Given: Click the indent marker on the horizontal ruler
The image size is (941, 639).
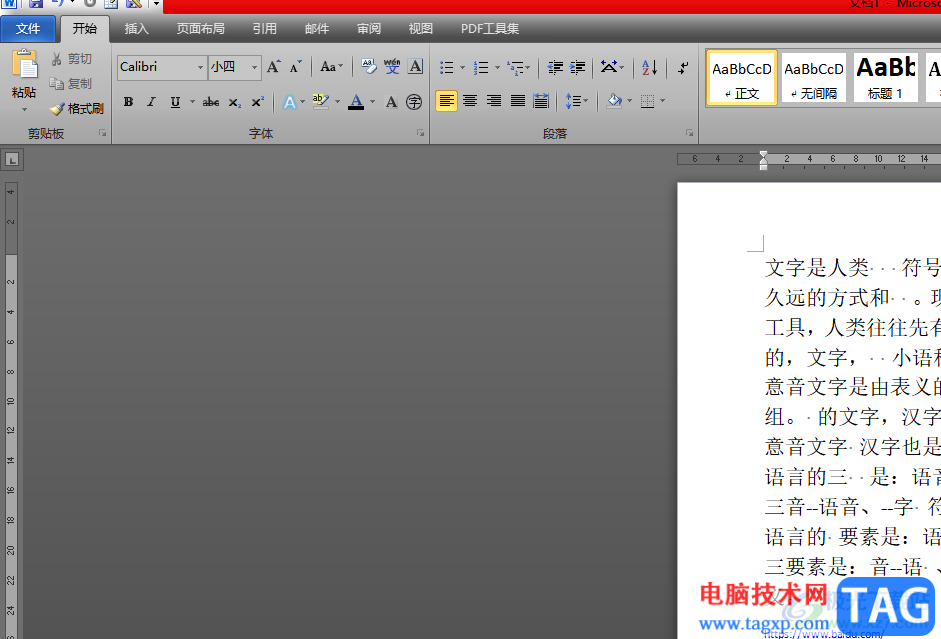Looking at the screenshot, I should pos(763,160).
